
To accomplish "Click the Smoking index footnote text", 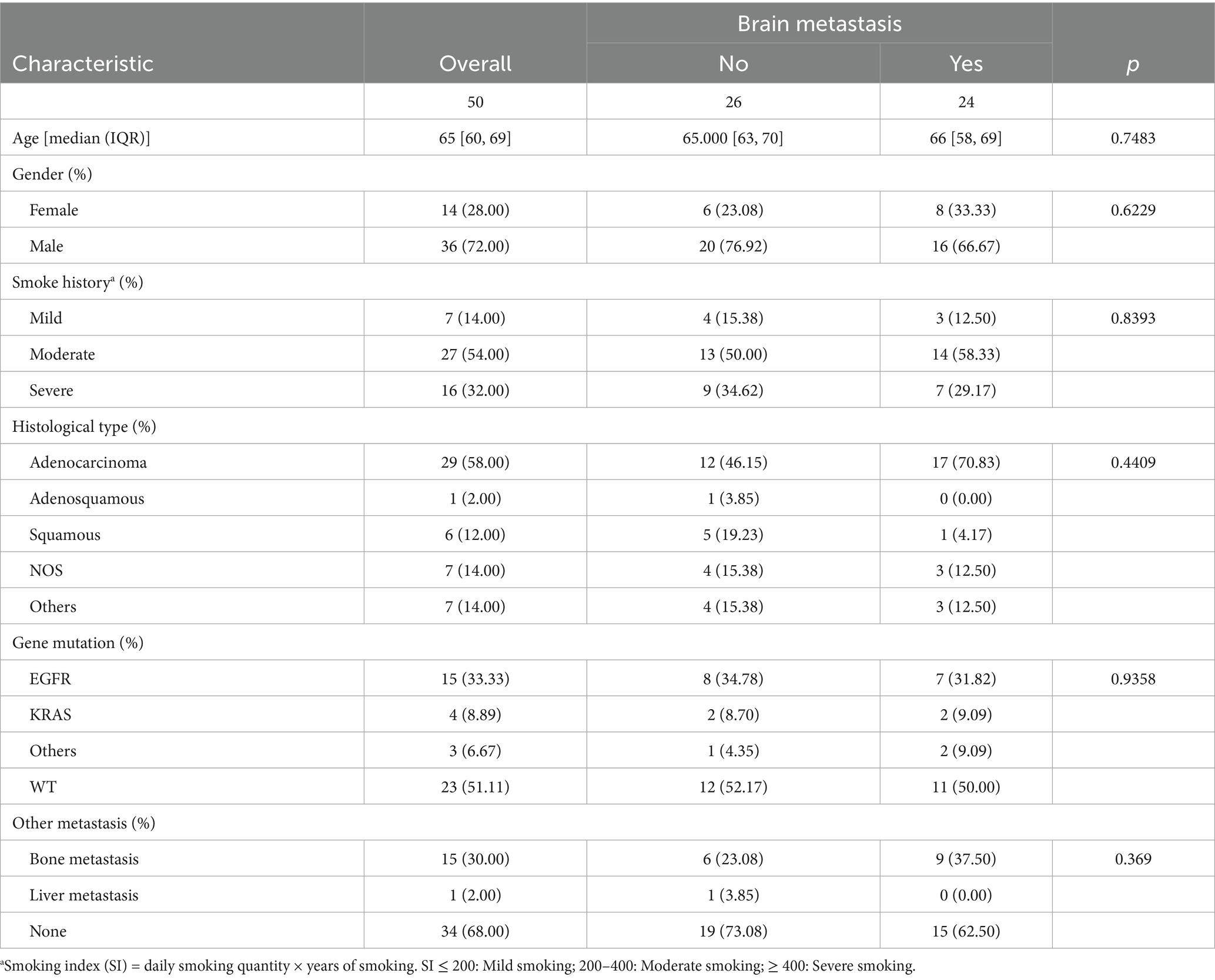I will (x=458, y=966).
